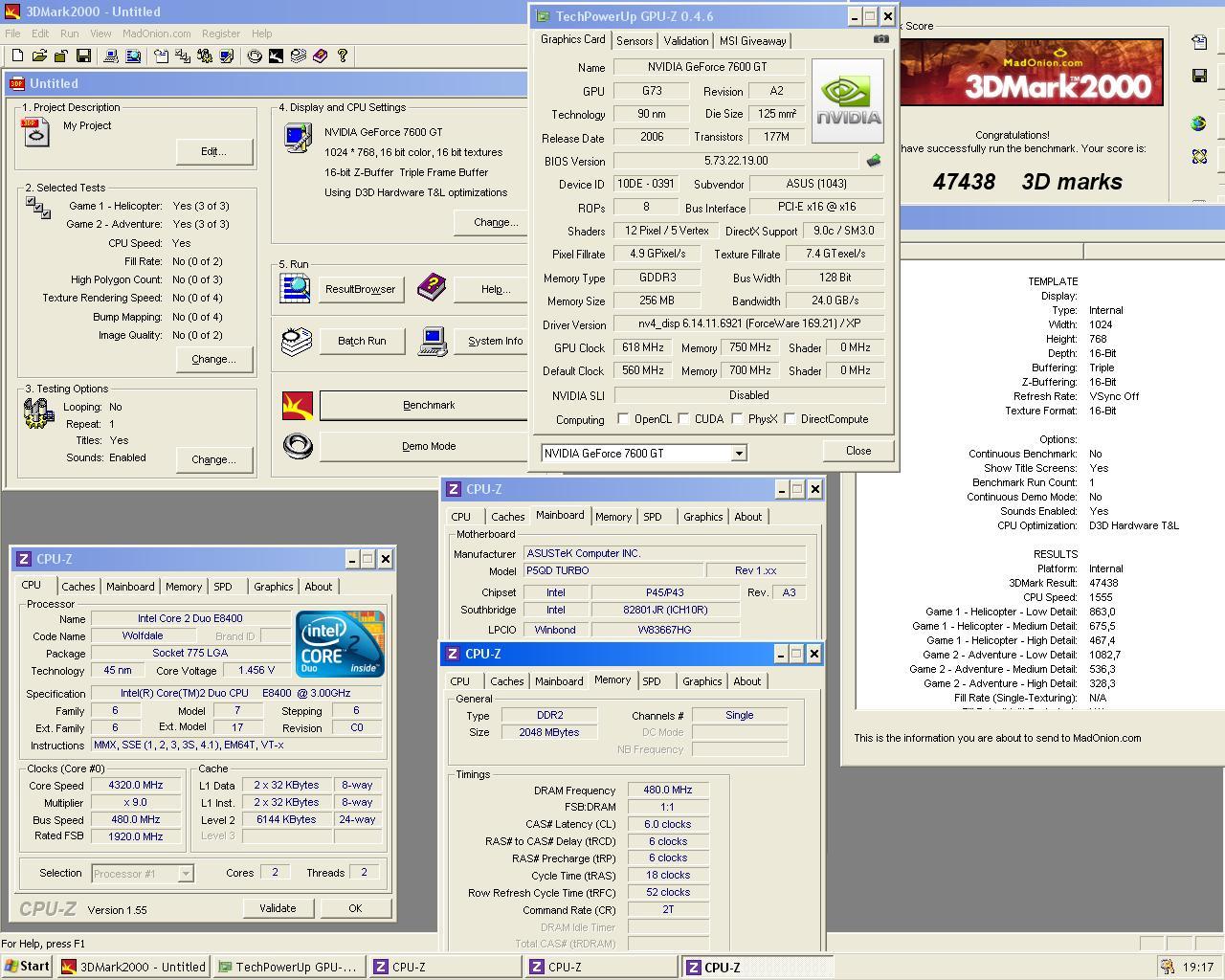This screenshot has height=980, width=1225.
Task: Click the GPU-Z camera screenshot icon
Action: pos(880,39)
